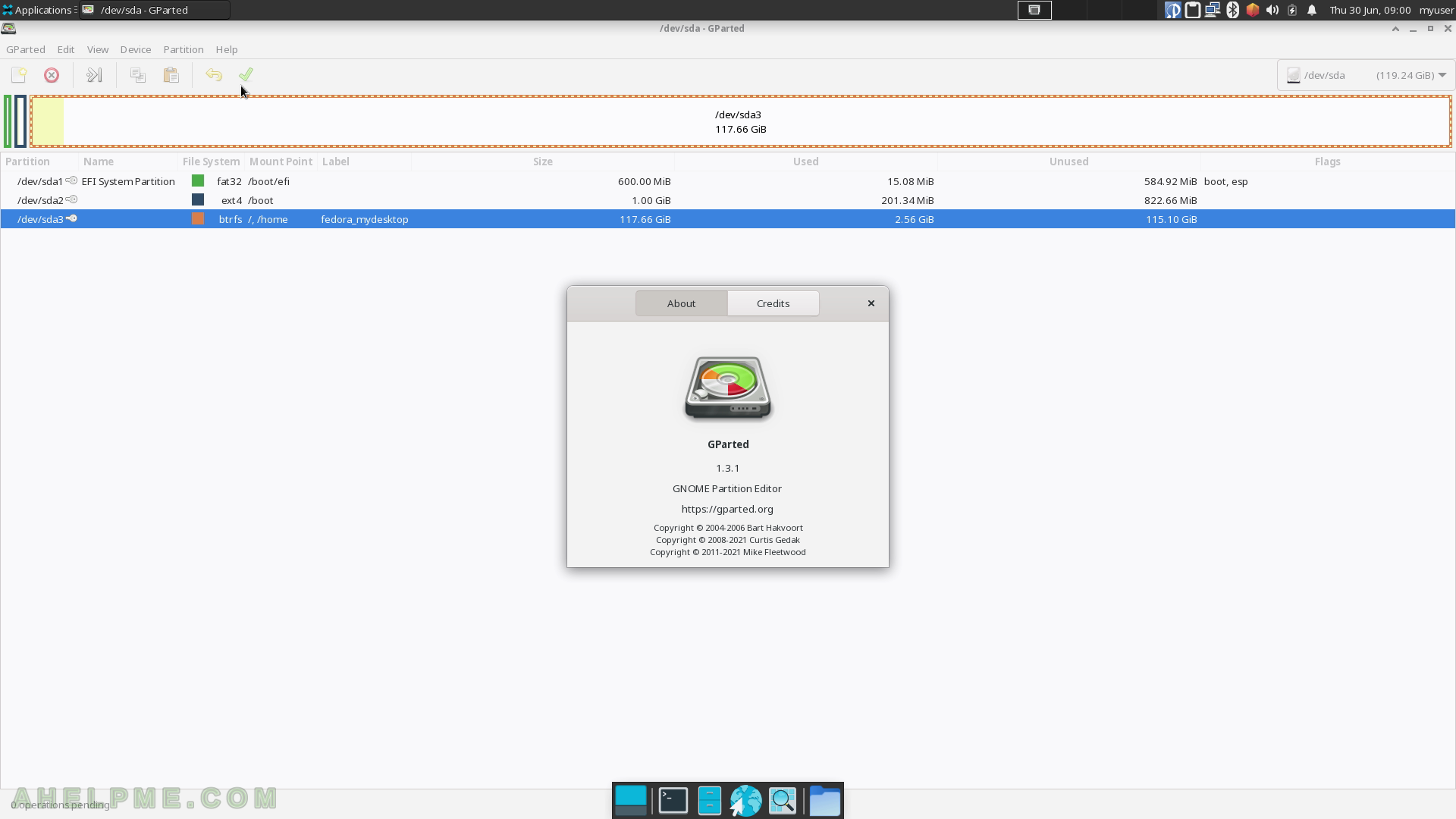Click the volume speaker tray icon
The width and height of the screenshot is (1456, 819).
(1272, 10)
